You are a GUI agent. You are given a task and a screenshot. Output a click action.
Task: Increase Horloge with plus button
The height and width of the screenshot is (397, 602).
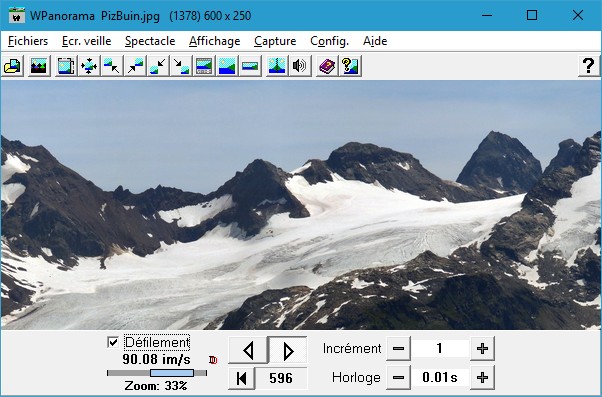point(482,377)
